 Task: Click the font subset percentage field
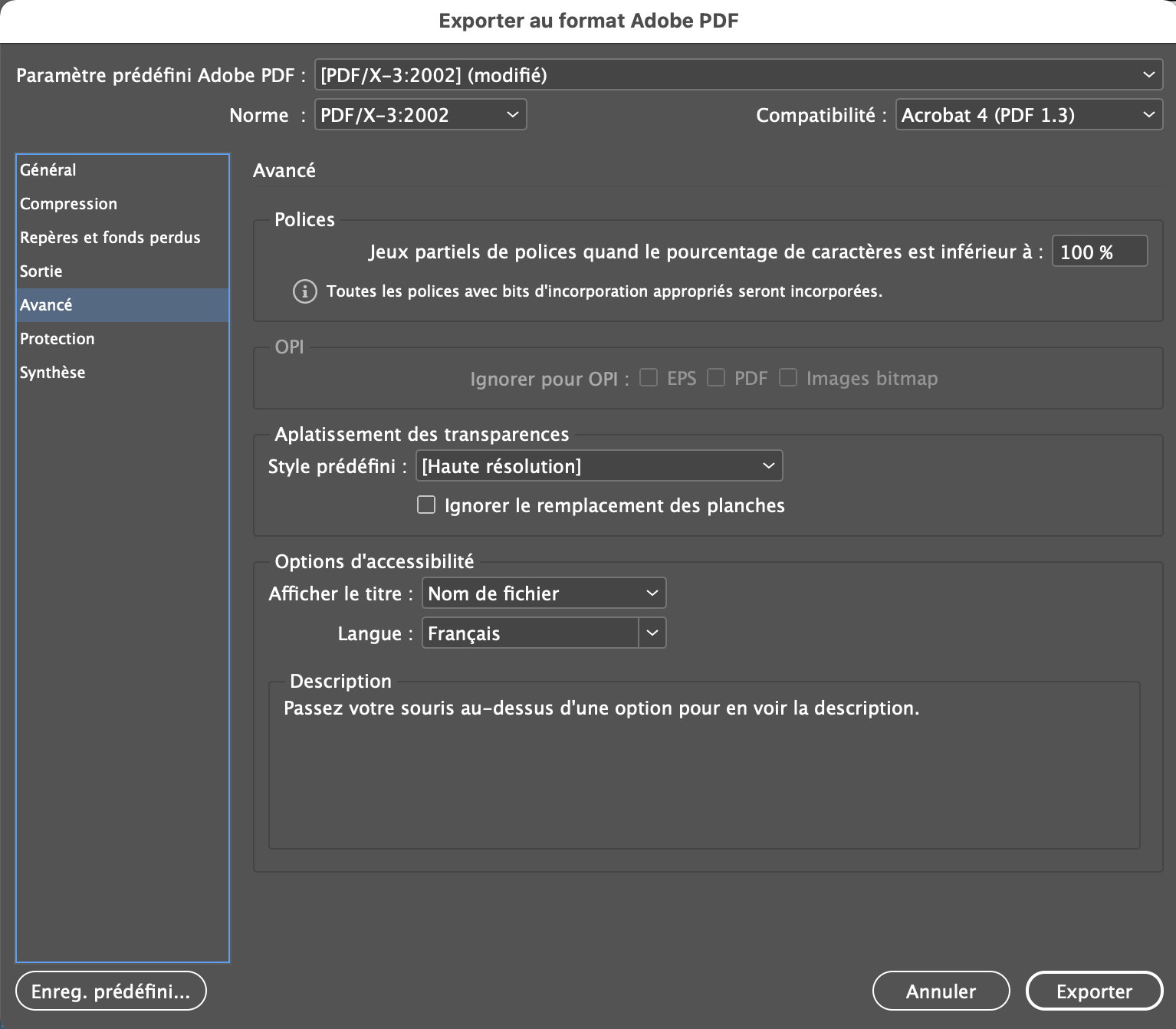1099,251
